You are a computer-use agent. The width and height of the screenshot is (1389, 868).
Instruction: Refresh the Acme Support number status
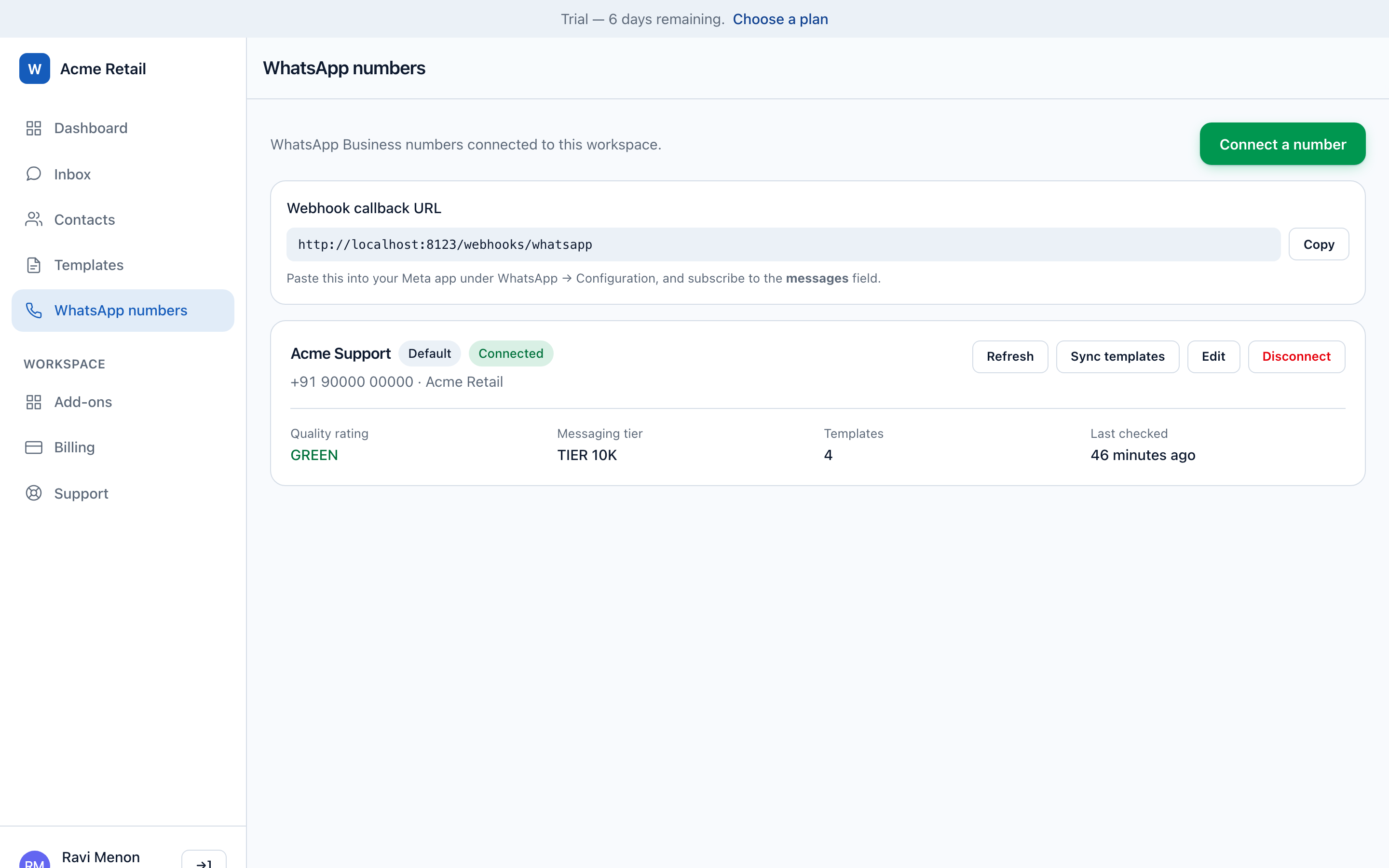tap(1009, 356)
